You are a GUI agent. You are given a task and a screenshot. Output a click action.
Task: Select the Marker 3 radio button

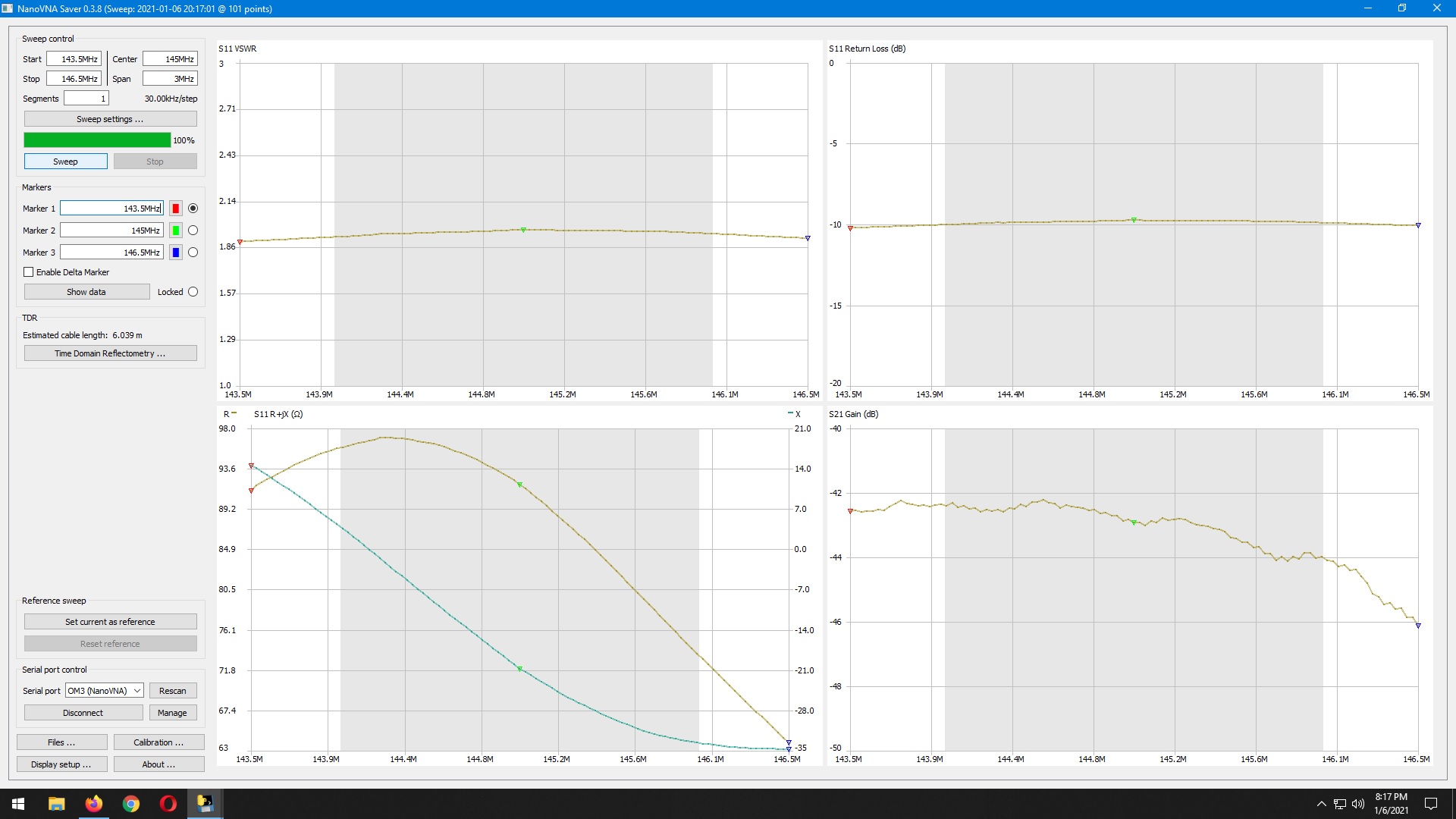193,253
